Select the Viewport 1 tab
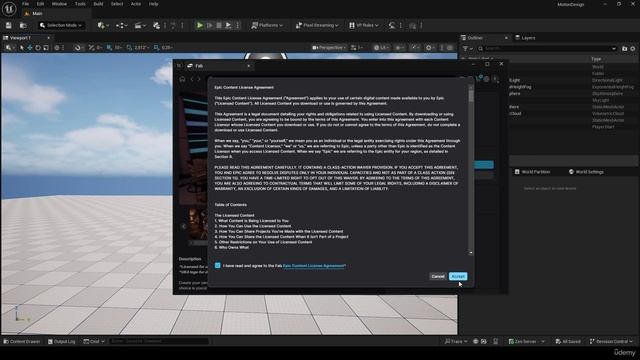Image resolution: width=640 pixels, height=360 pixels. (x=26, y=38)
